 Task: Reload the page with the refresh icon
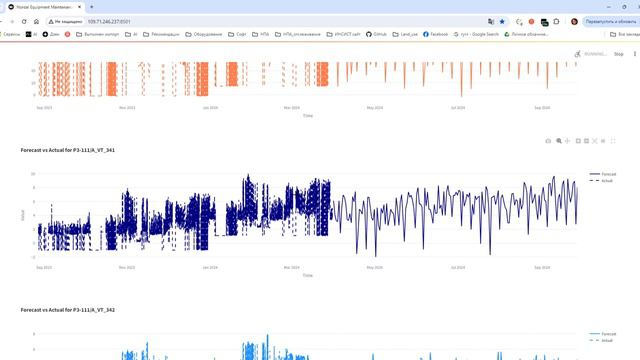pos(24,22)
